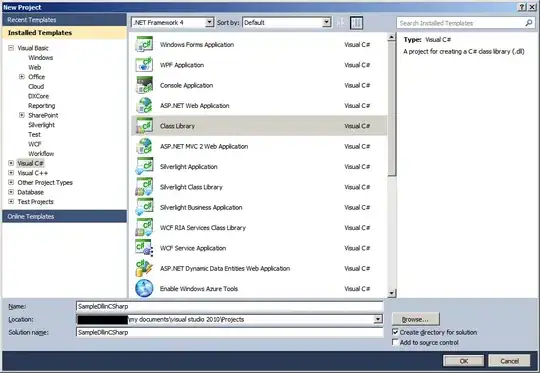Select the Console Application template name
The image size is (540, 373).
[186, 85]
